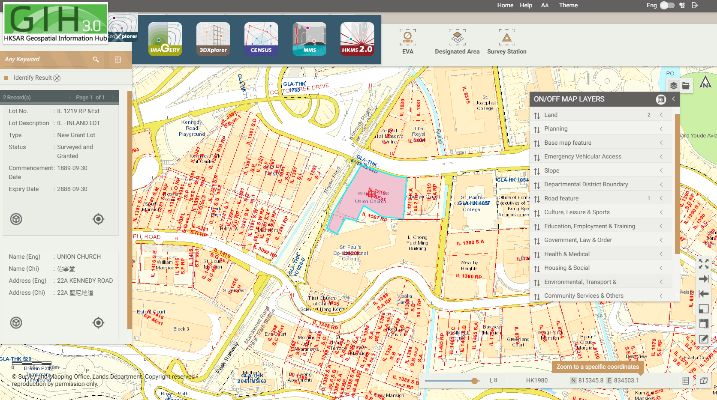The width and height of the screenshot is (717, 400).
Task: Launch the MMS application tile
Action: point(310,39)
